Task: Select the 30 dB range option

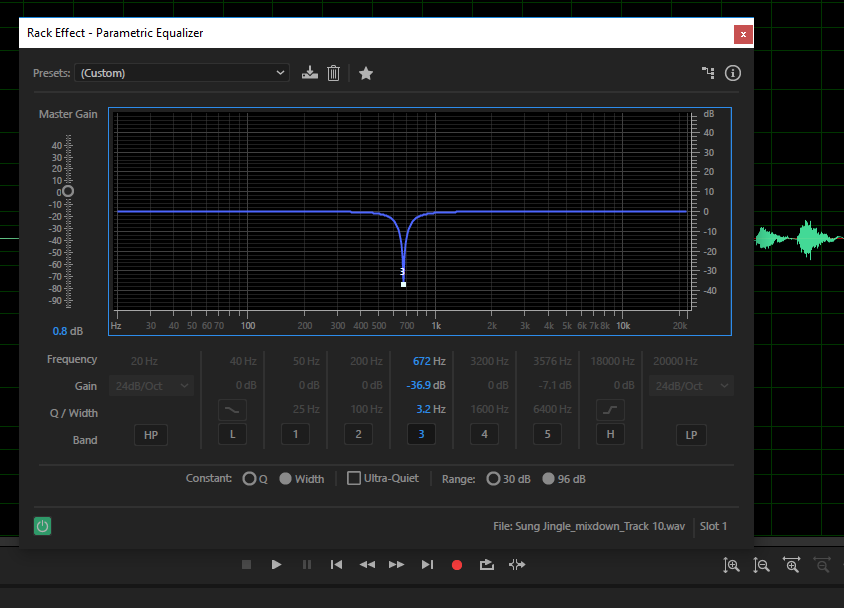Action: [x=493, y=478]
